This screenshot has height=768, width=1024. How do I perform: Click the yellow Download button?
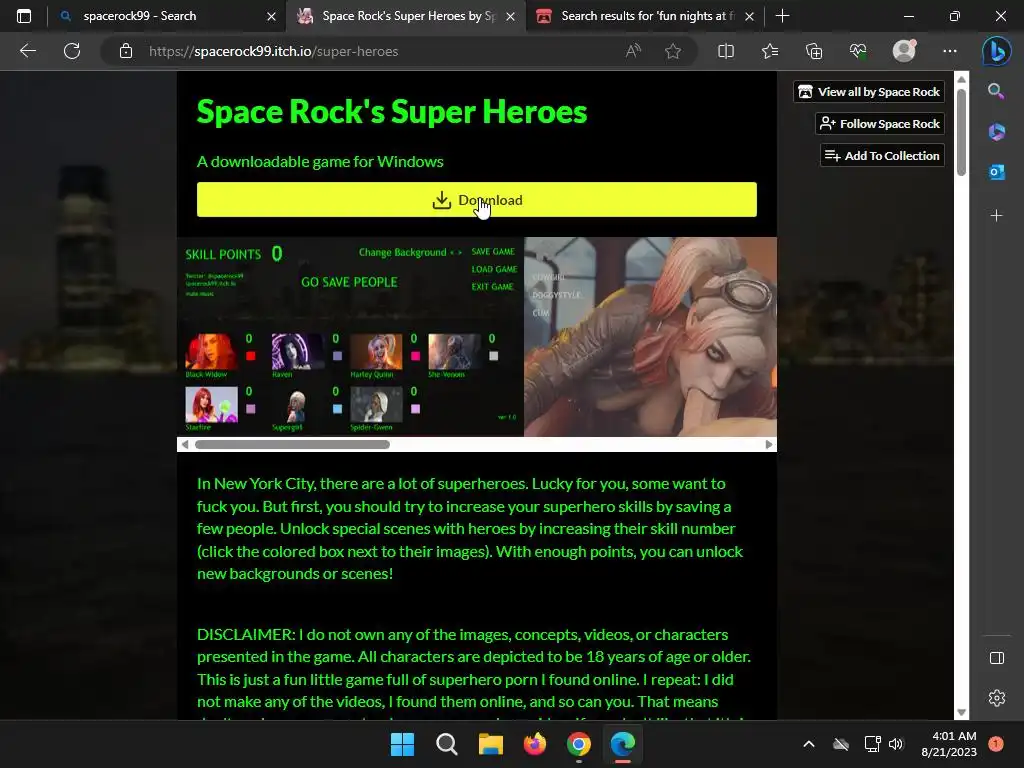(x=477, y=200)
